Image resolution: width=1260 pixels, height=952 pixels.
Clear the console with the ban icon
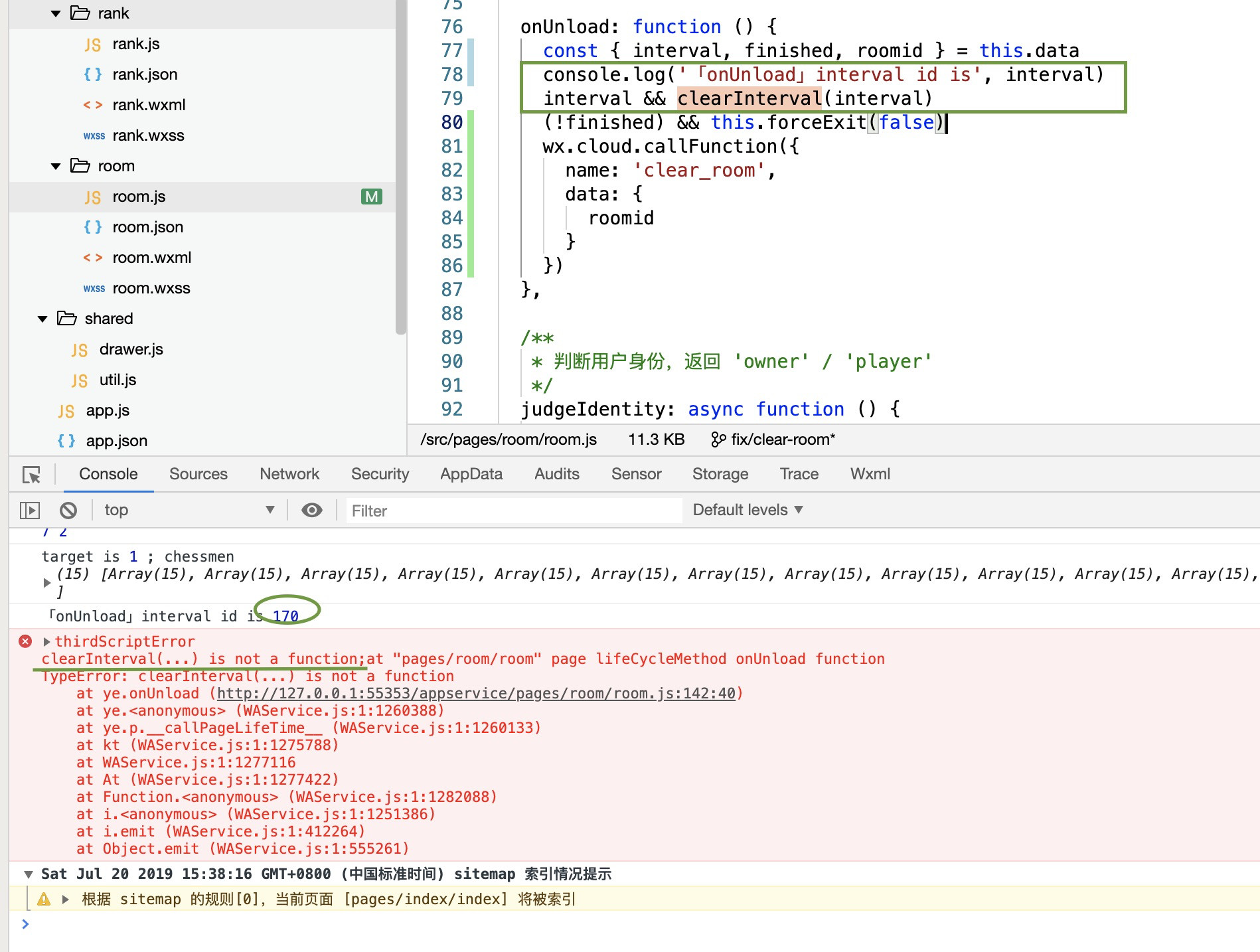tap(68, 510)
